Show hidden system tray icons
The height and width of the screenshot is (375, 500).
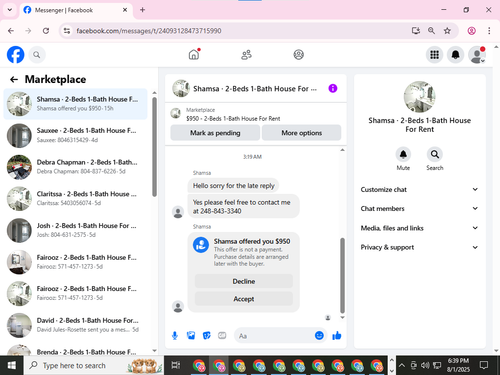402,365
